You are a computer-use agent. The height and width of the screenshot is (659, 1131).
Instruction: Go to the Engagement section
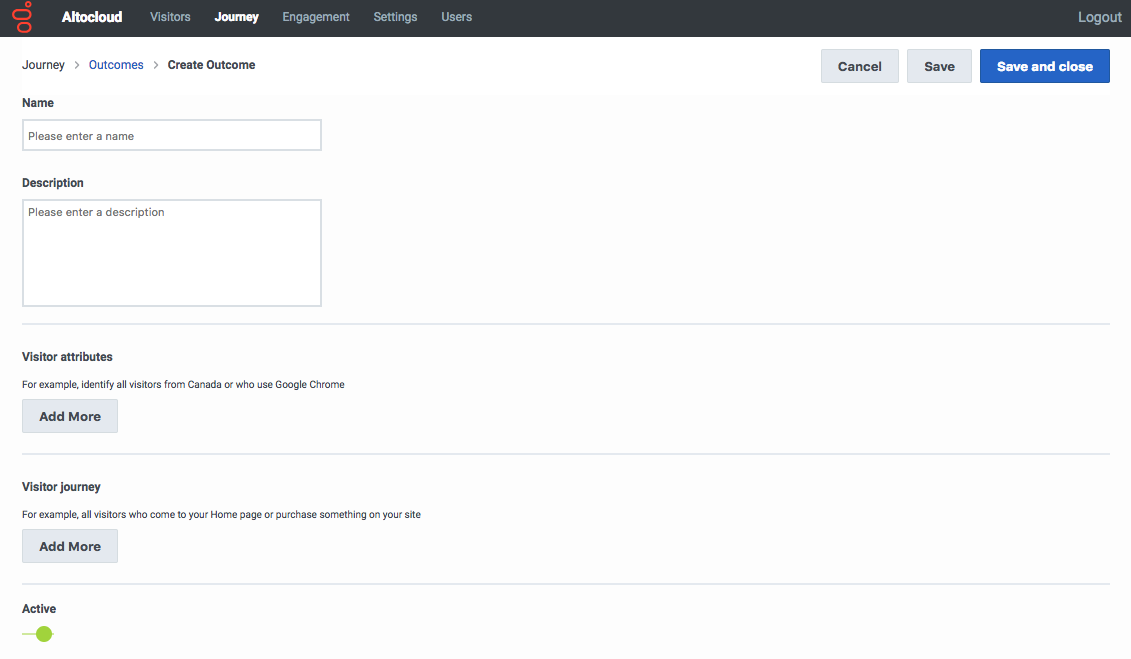pos(316,17)
